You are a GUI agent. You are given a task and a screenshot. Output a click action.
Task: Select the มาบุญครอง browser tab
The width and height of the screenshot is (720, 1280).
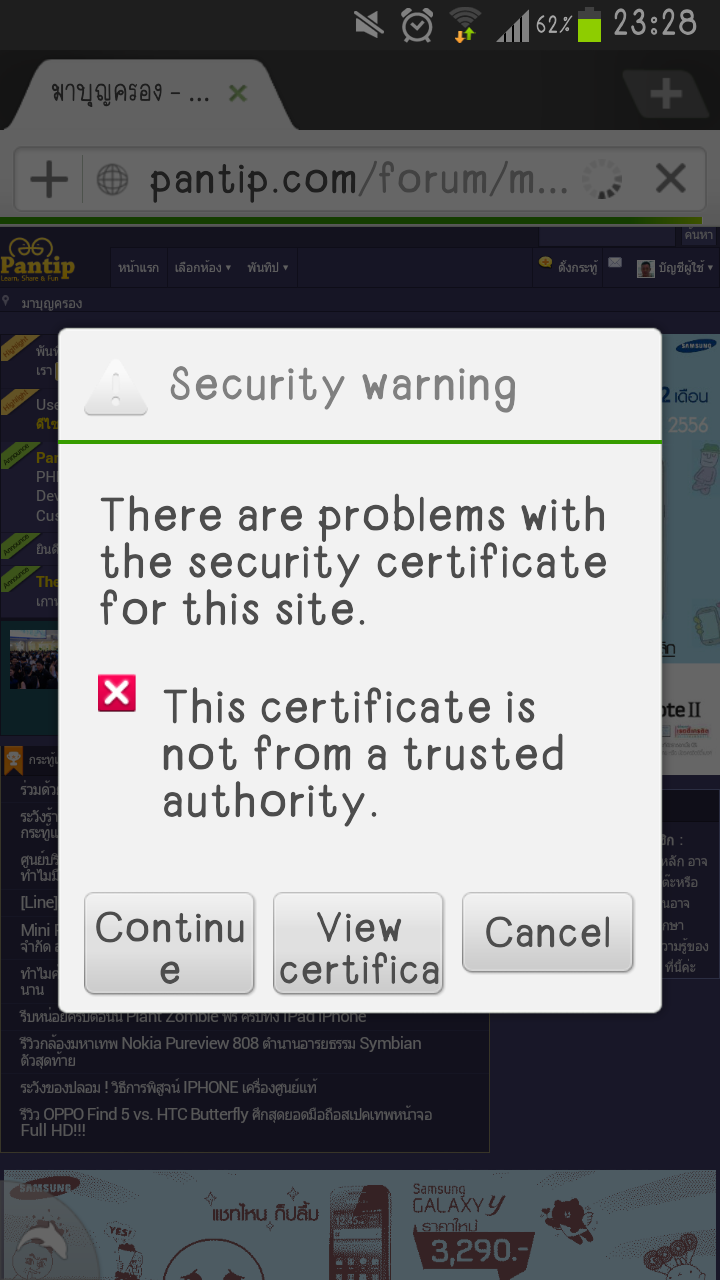click(x=130, y=94)
